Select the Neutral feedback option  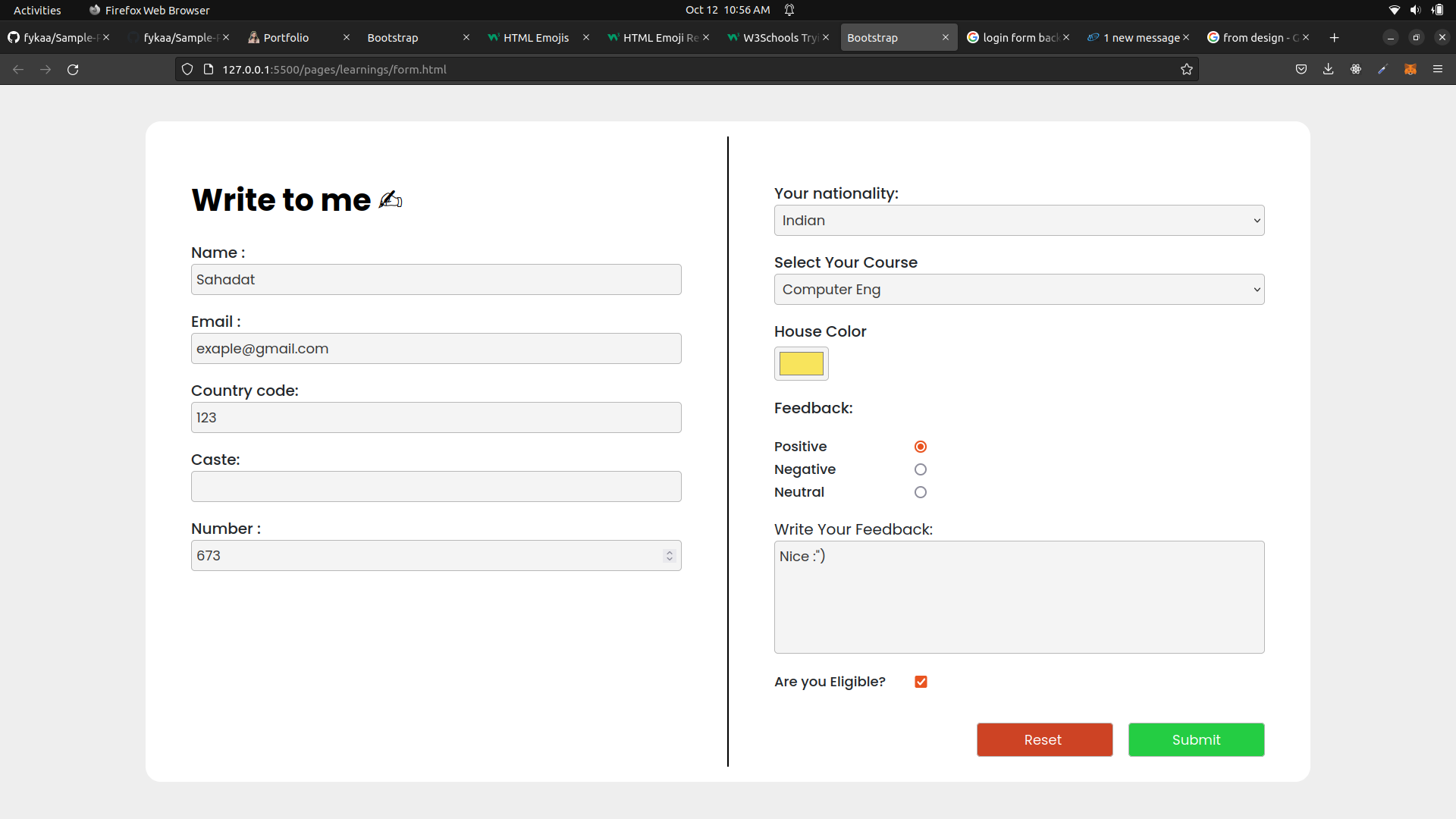[x=920, y=492]
